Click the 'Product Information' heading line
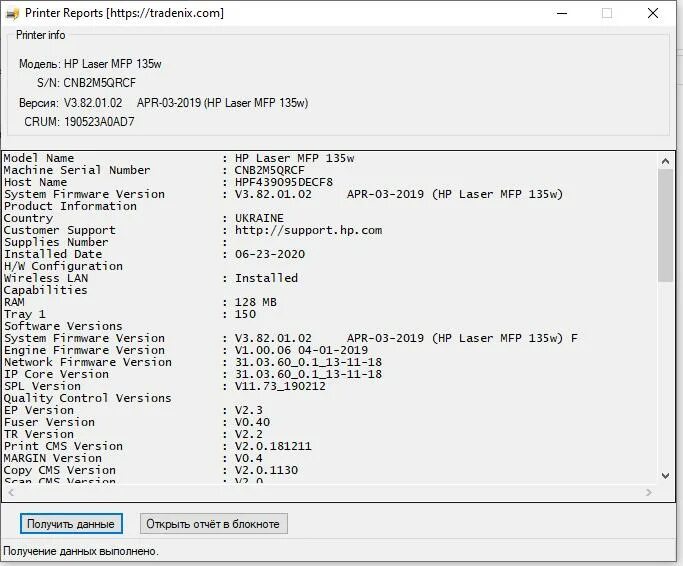Screen dimensions: 683x566 tap(70, 206)
